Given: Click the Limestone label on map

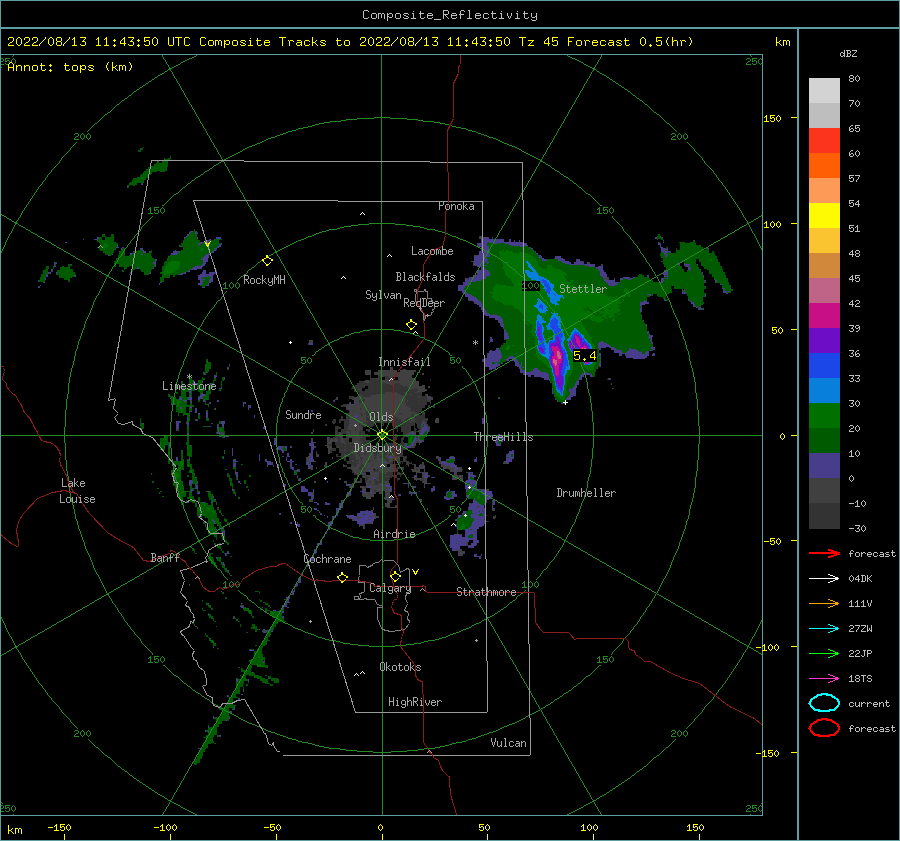Looking at the screenshot, I should tap(189, 386).
